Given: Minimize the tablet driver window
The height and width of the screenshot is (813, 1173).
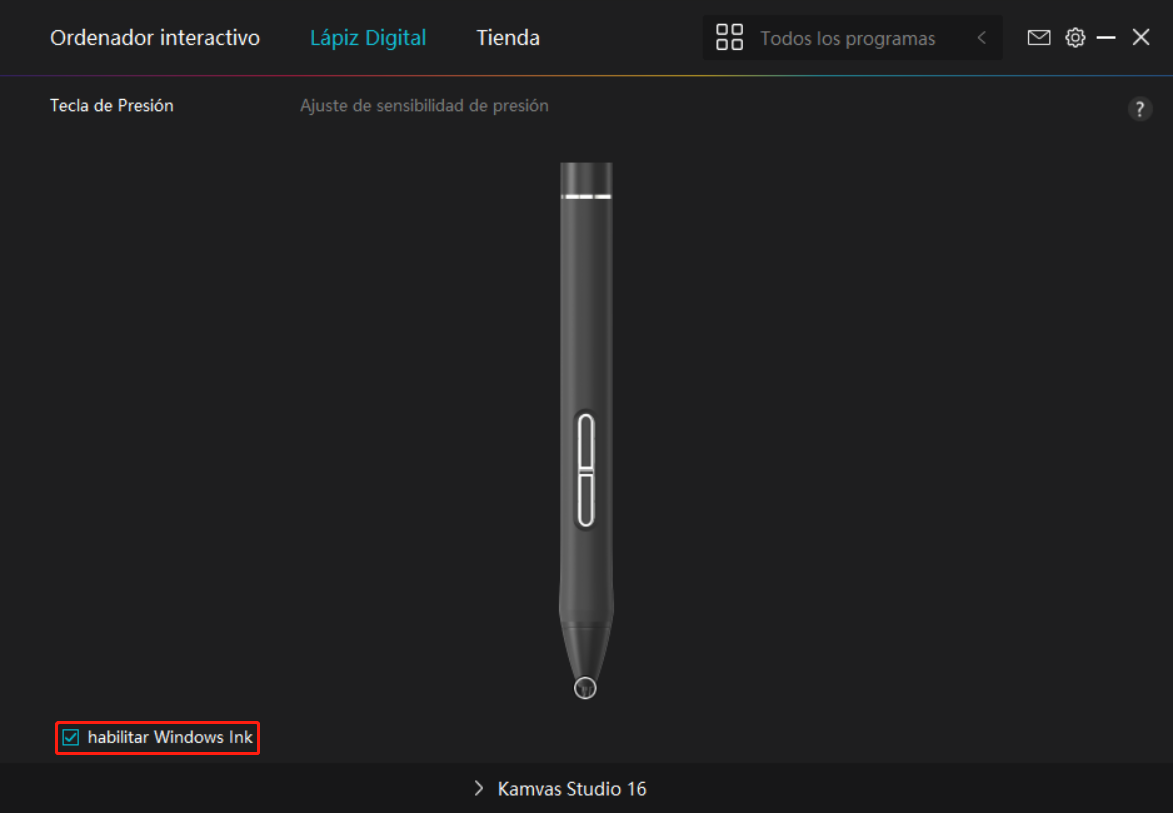Looking at the screenshot, I should click(x=1106, y=38).
